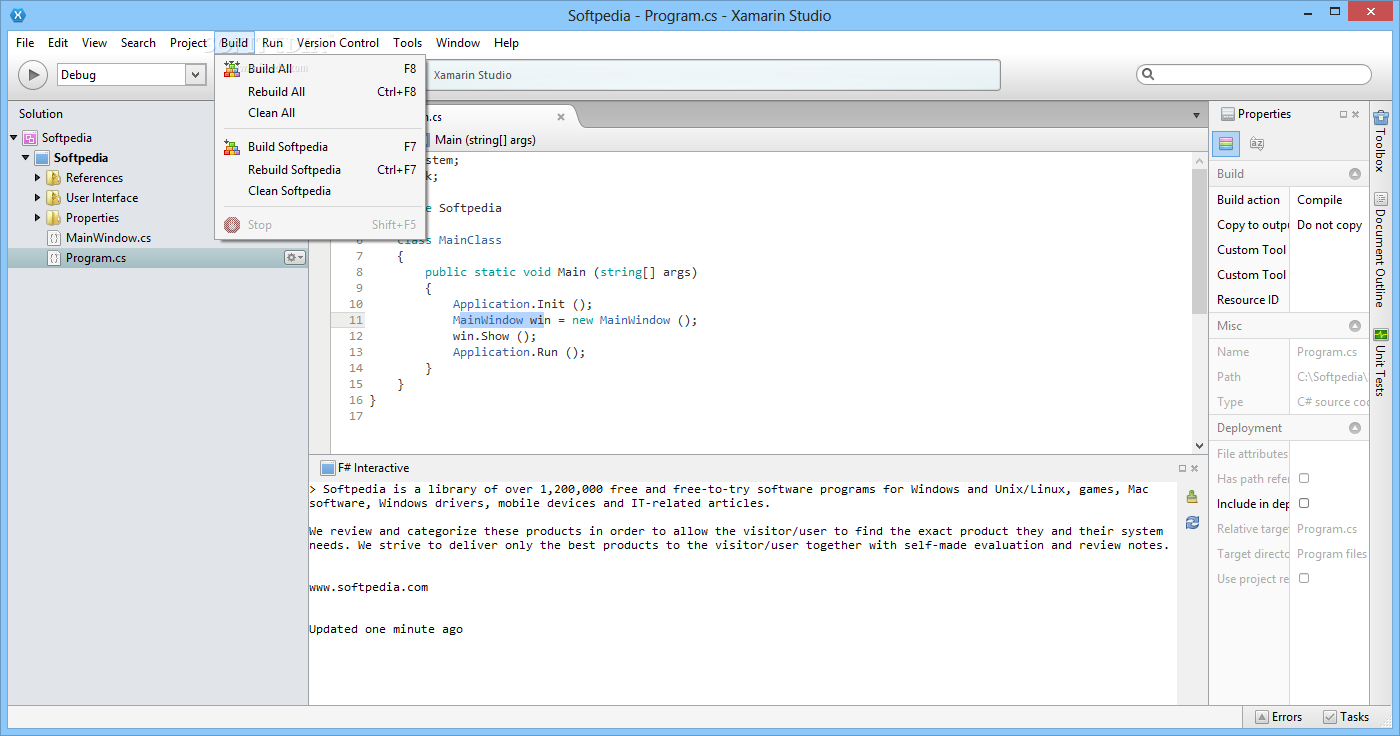
Task: Click the magnifier icon in the search box
Action: [1148, 74]
